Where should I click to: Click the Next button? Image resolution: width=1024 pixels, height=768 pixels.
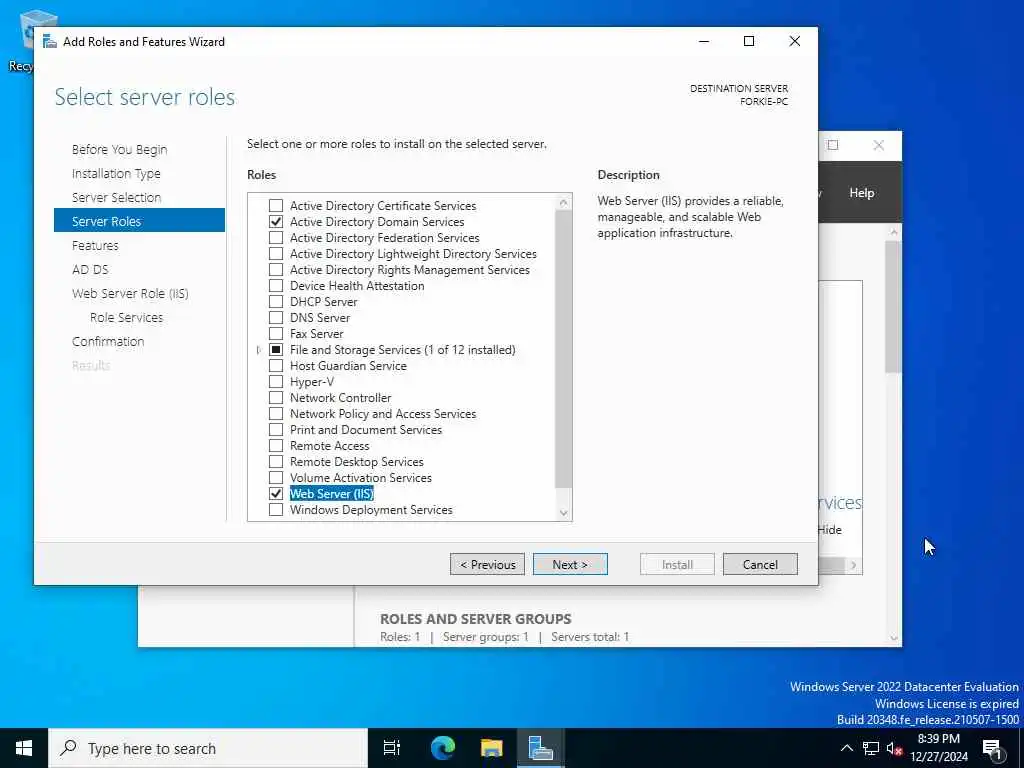[x=570, y=564]
